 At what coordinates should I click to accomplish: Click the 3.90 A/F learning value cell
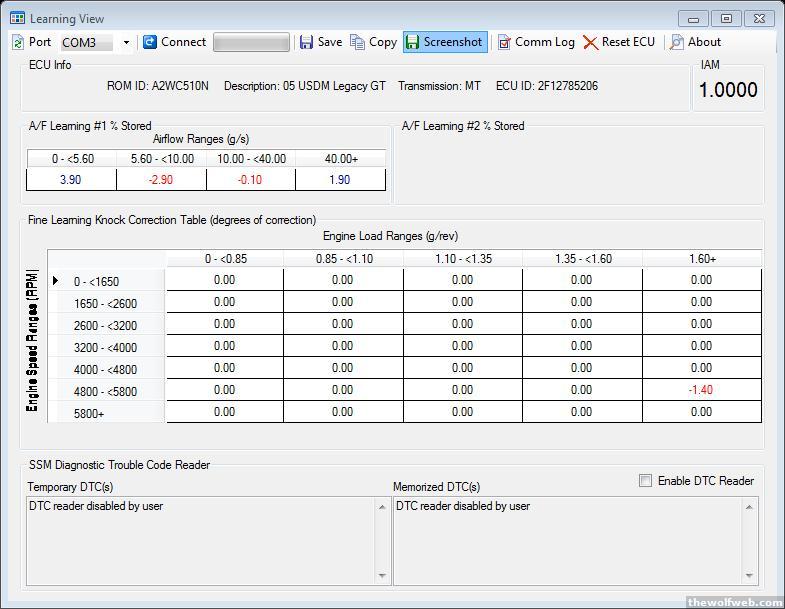pos(70,179)
